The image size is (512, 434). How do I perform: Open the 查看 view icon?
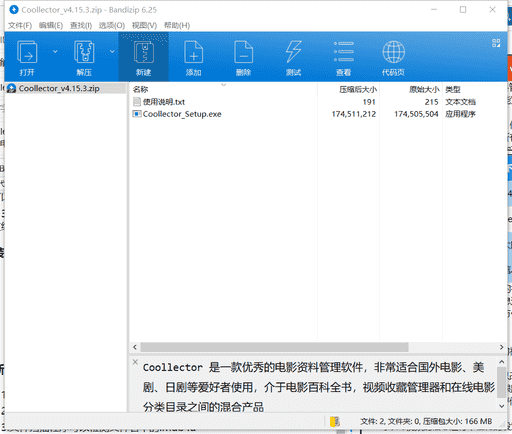343,57
